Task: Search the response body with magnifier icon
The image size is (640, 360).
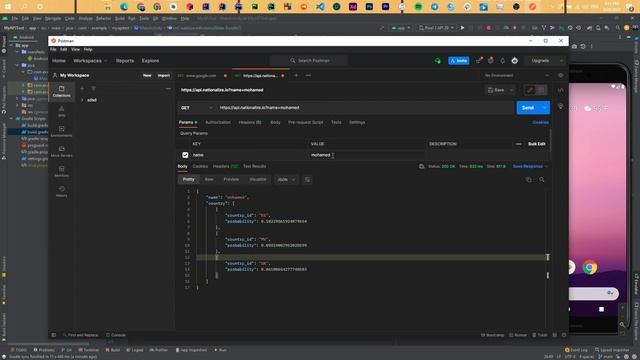Action: tap(542, 180)
